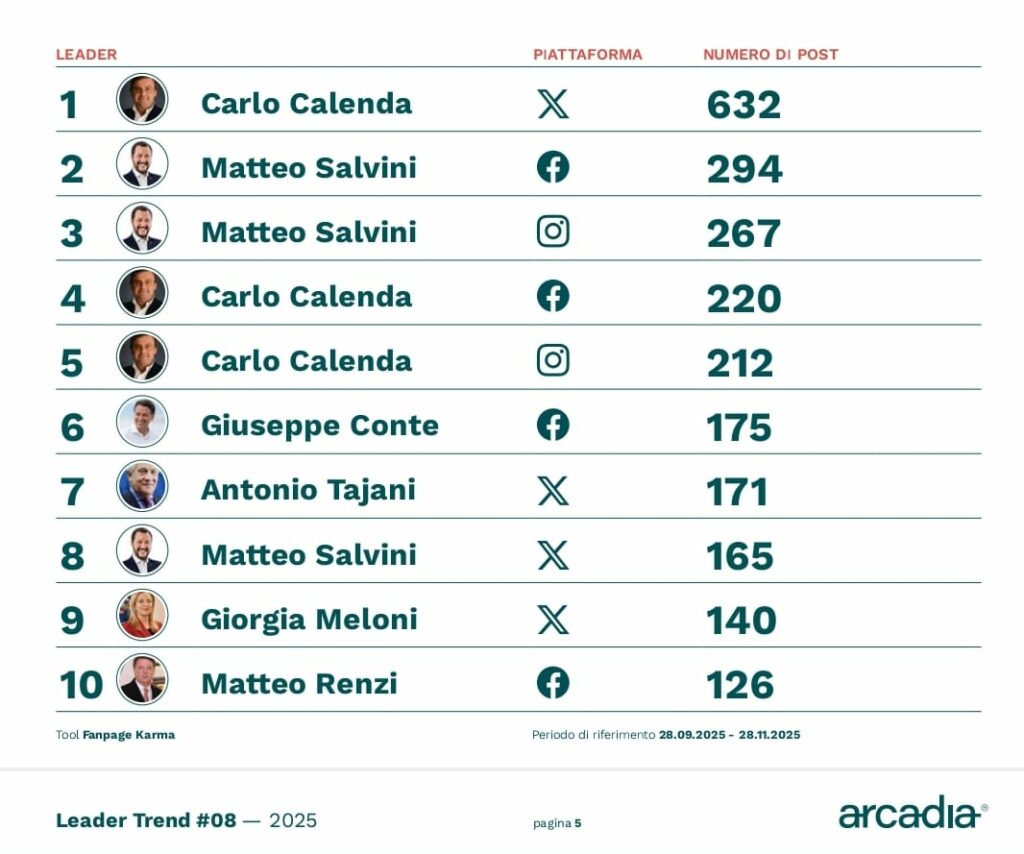Screen dimensions: 1024x854
Task: Click the Instagram icon beside the 267 posts
Action: click(x=553, y=231)
